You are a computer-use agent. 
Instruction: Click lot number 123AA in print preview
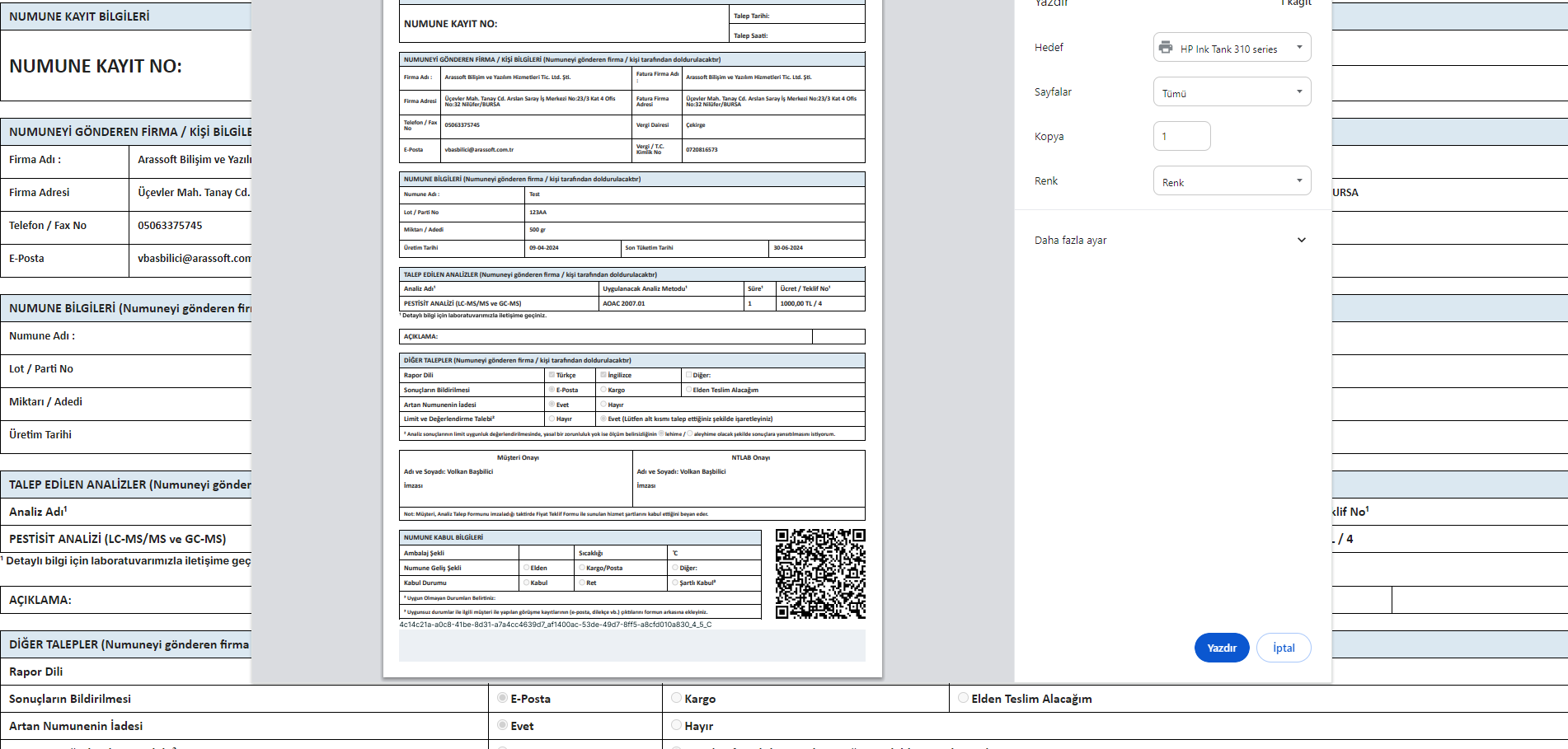coord(538,213)
